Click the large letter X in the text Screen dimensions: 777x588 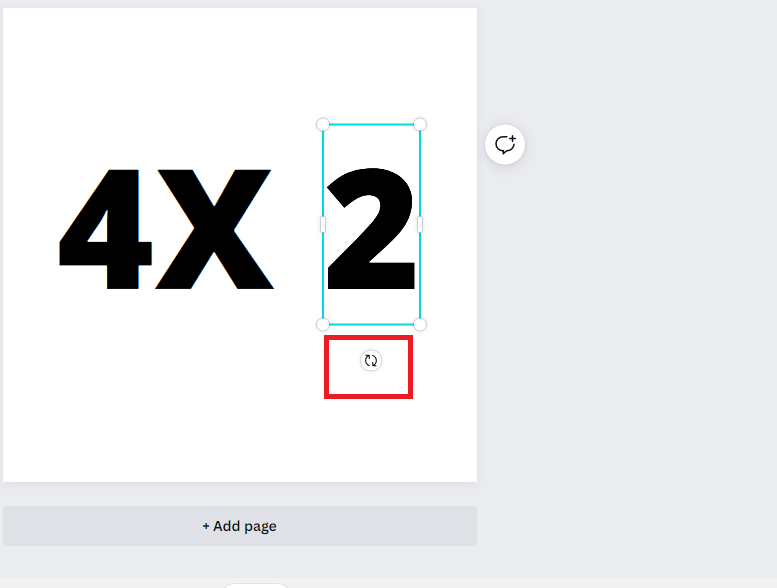pos(215,229)
